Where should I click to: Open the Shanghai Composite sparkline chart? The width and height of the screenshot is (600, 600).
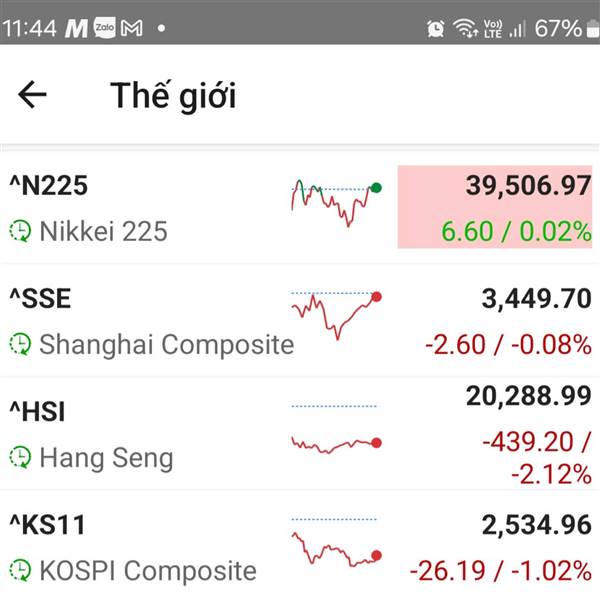336,315
